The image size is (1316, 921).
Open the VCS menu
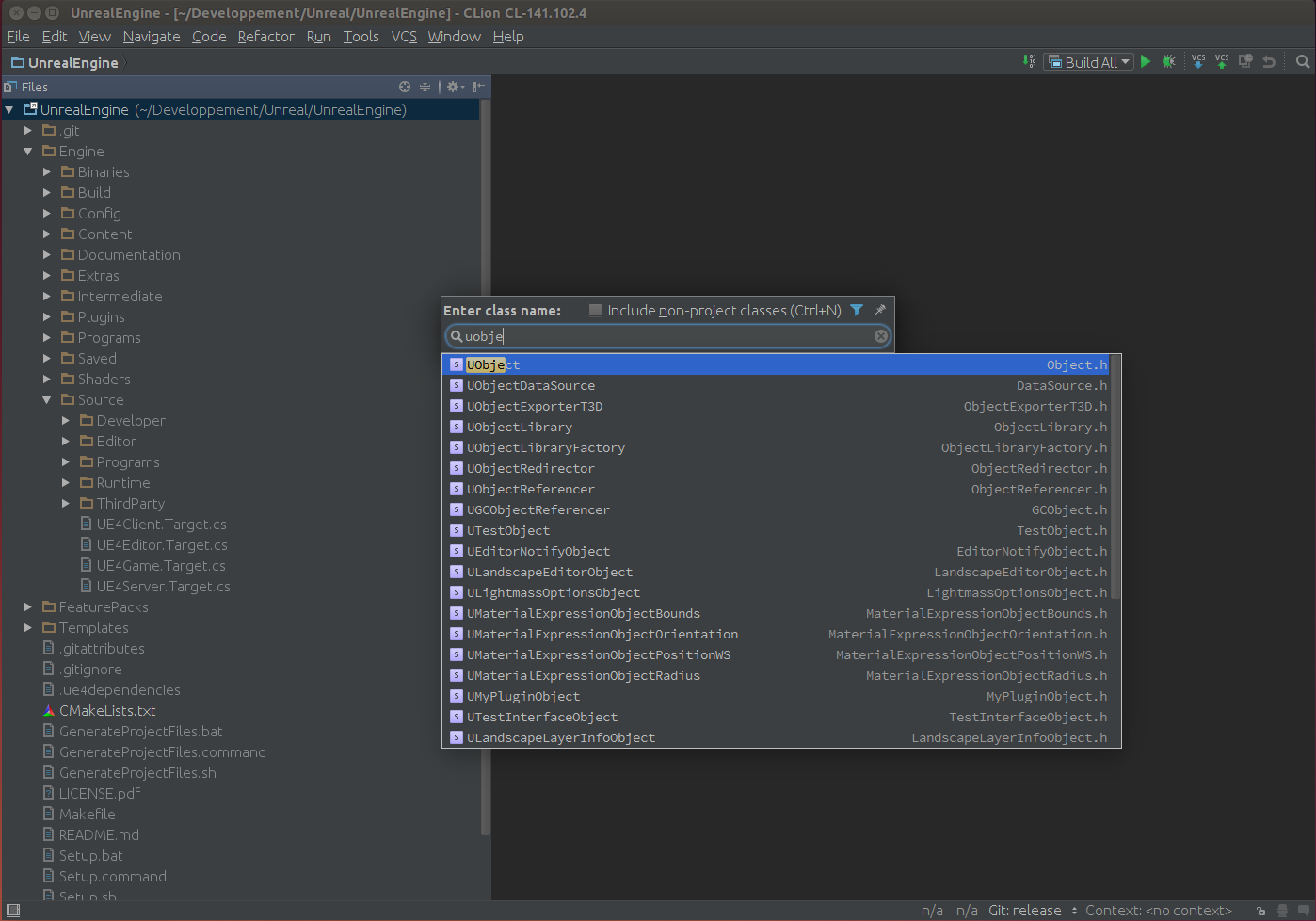pyautogui.click(x=404, y=36)
